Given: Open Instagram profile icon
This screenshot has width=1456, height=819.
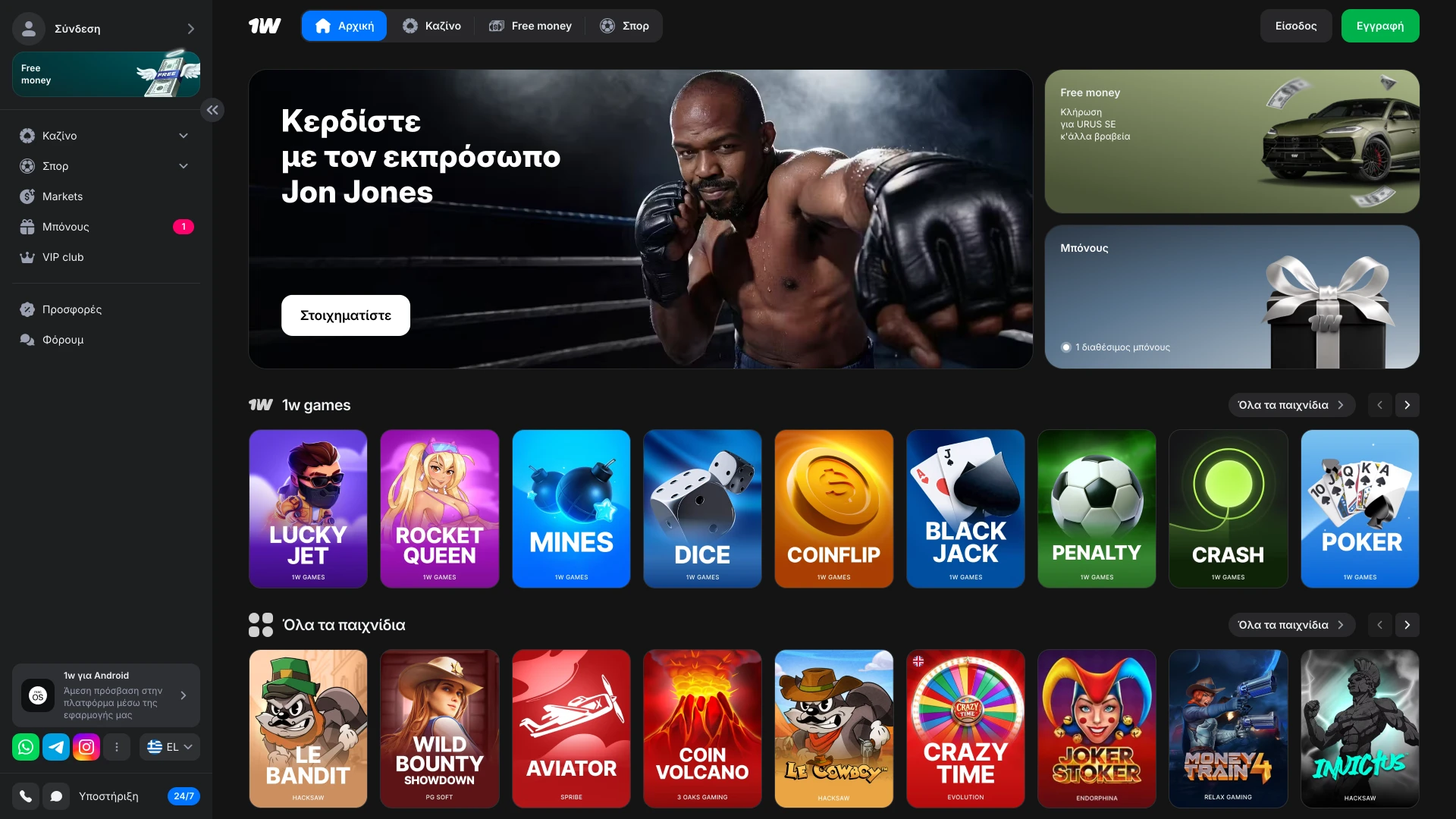Looking at the screenshot, I should [x=86, y=747].
